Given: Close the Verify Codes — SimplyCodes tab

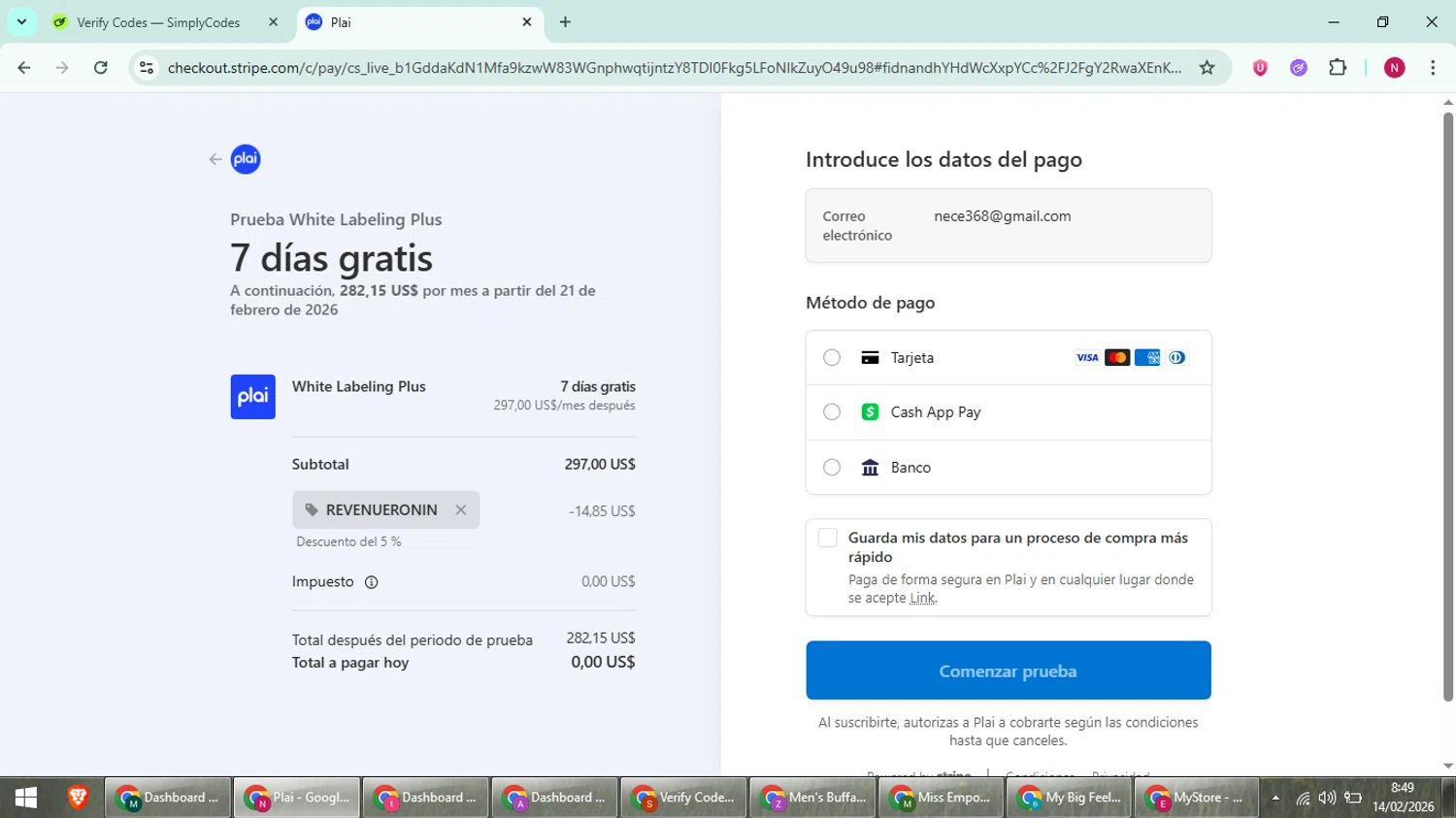Looking at the screenshot, I should [x=273, y=22].
